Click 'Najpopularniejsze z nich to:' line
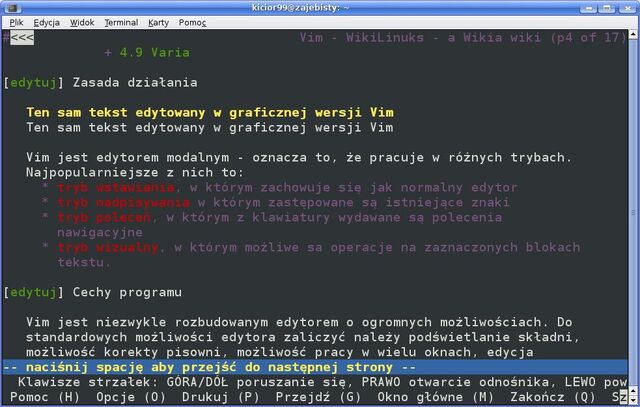The height and width of the screenshot is (407, 640). coord(135,172)
